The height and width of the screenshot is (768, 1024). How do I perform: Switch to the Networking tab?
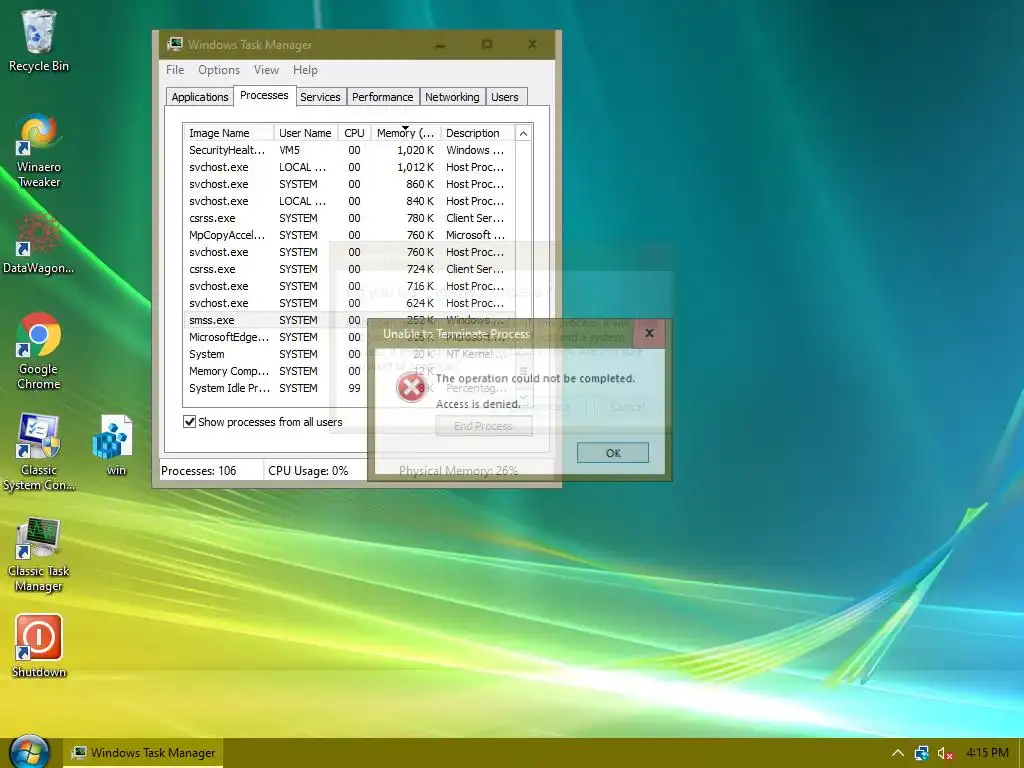click(452, 97)
